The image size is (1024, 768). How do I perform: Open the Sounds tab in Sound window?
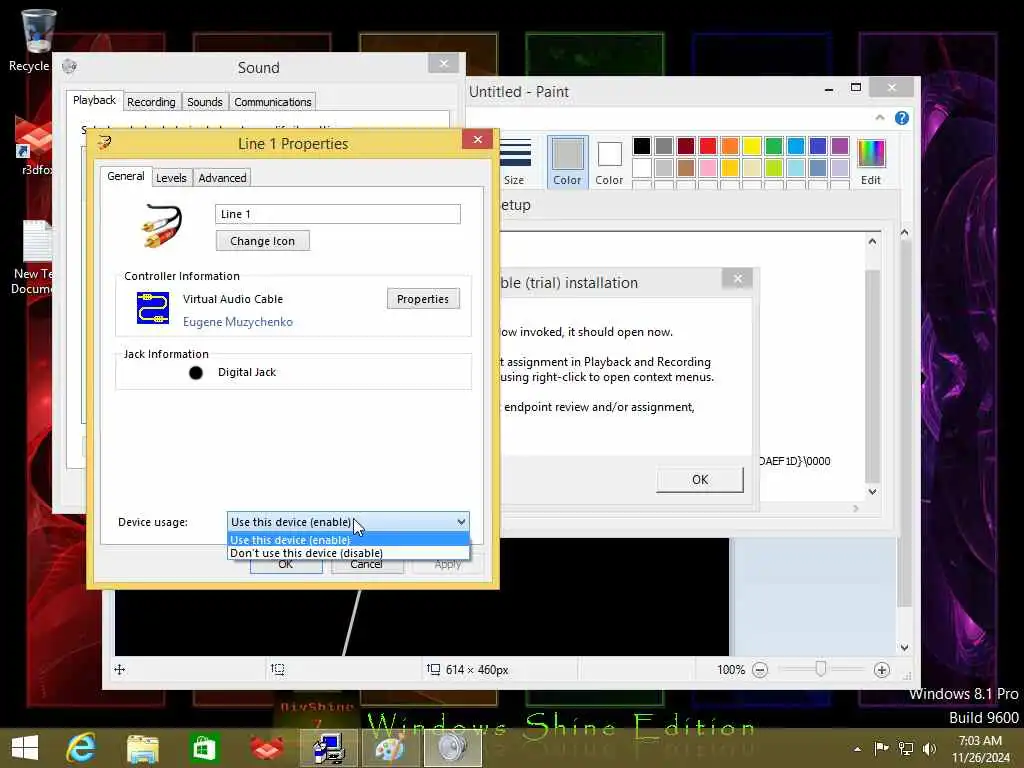tap(204, 102)
